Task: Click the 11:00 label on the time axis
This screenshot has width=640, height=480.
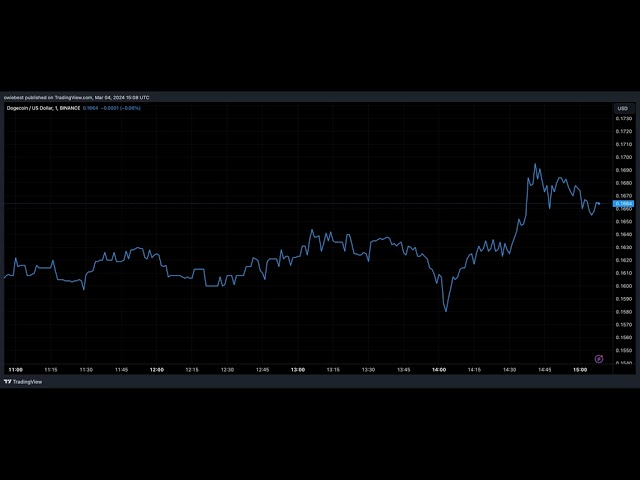Action: click(16, 370)
